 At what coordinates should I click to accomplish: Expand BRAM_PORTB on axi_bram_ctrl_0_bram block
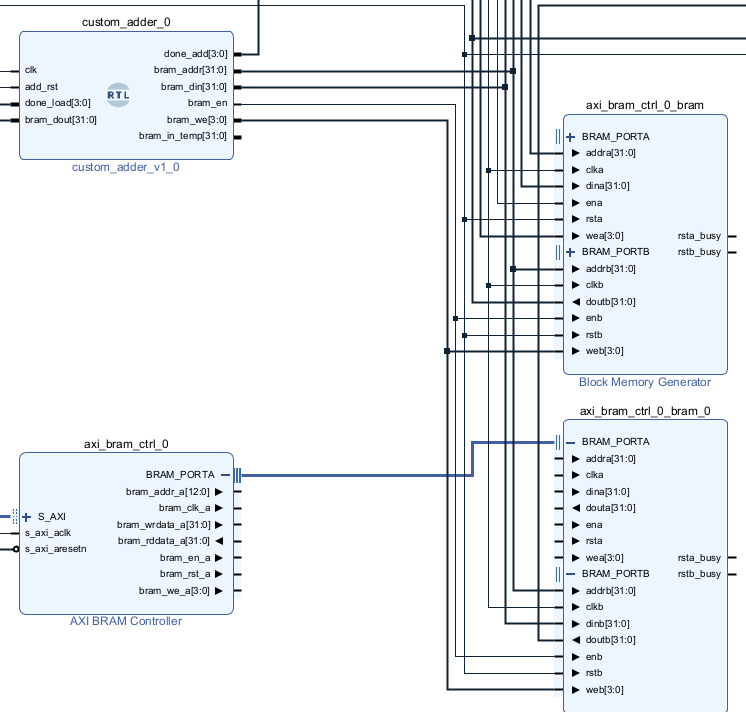coord(570,252)
